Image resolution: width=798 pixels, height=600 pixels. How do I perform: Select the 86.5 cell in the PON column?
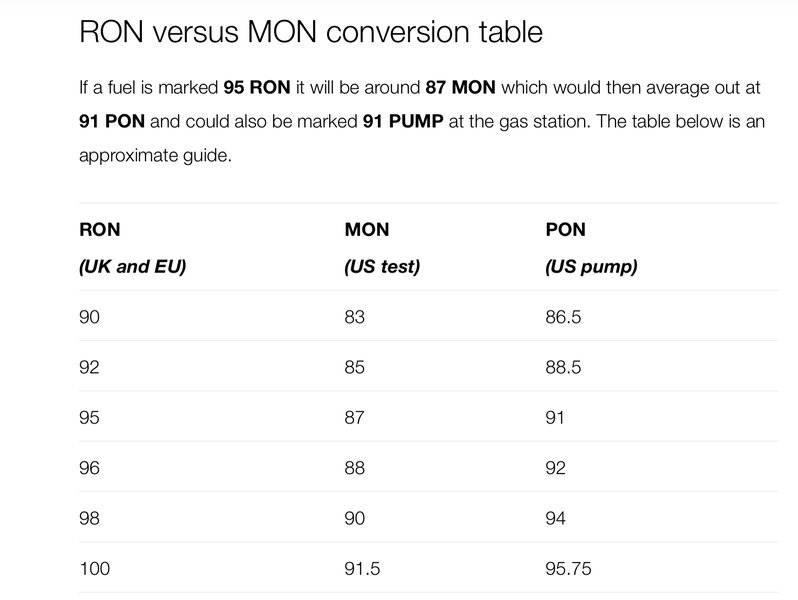pos(563,317)
